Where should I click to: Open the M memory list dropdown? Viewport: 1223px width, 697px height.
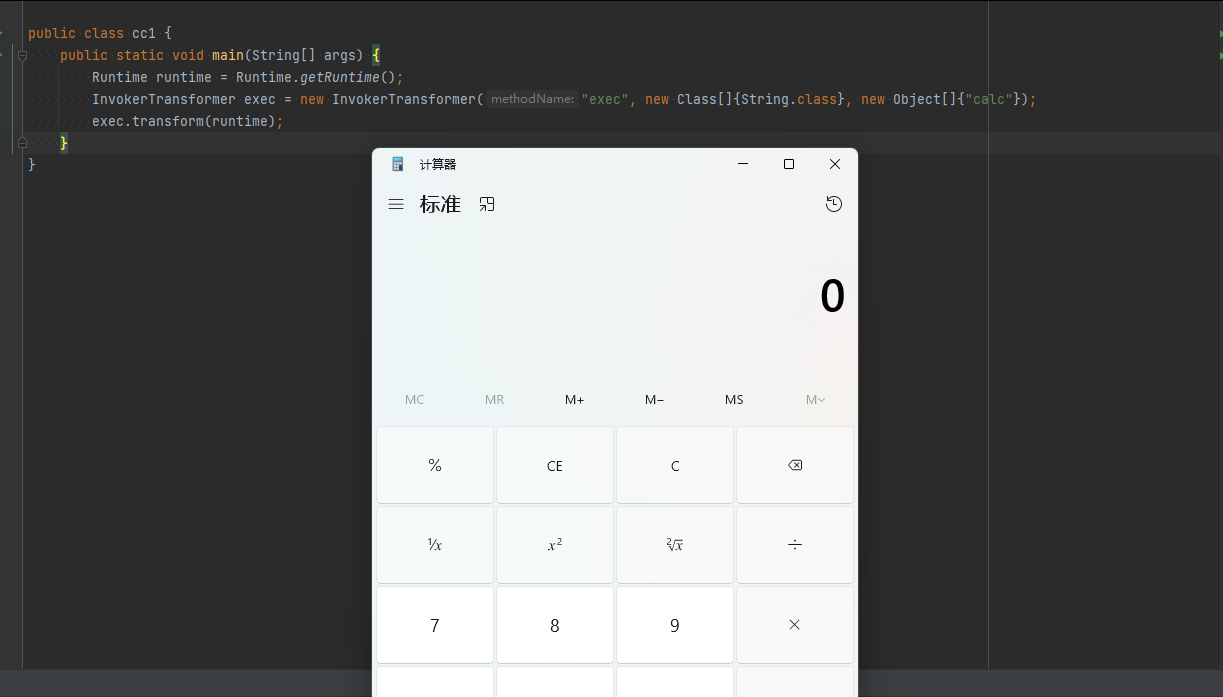[x=815, y=400]
